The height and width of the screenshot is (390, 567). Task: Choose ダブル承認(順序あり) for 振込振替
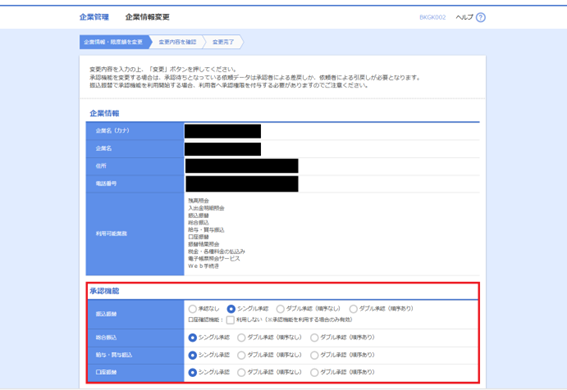click(353, 309)
